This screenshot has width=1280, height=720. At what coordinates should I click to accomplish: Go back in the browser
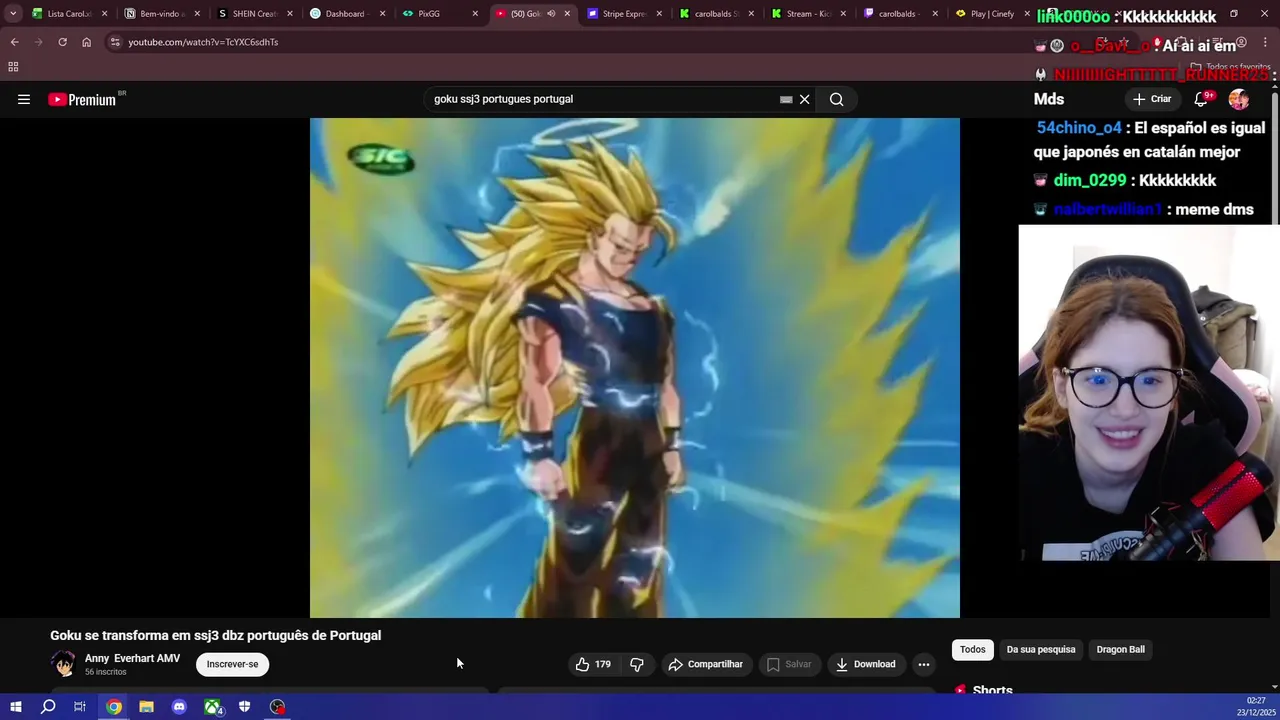(15, 42)
